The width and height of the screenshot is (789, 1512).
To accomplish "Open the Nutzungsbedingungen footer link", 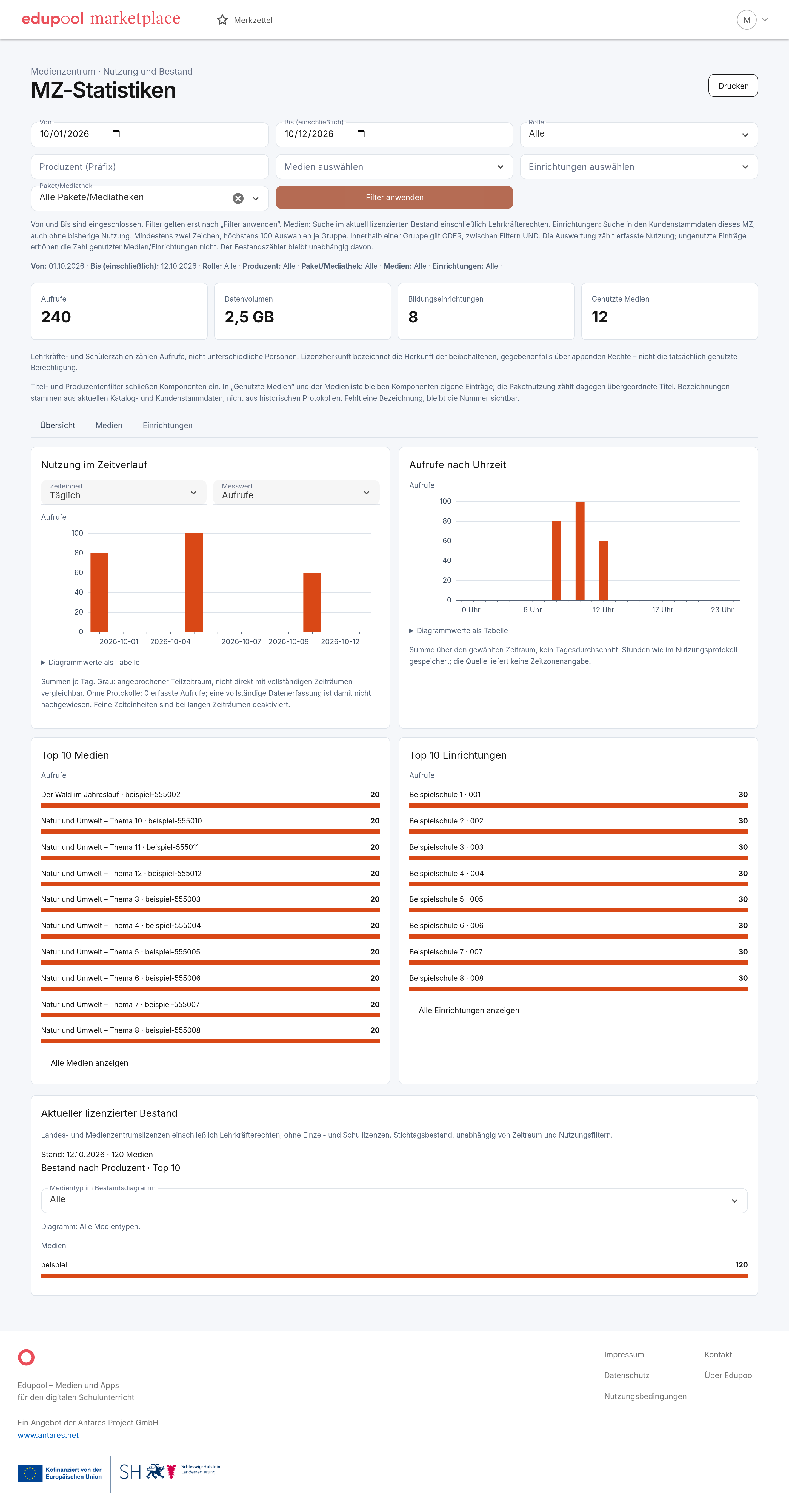I will (645, 1396).
